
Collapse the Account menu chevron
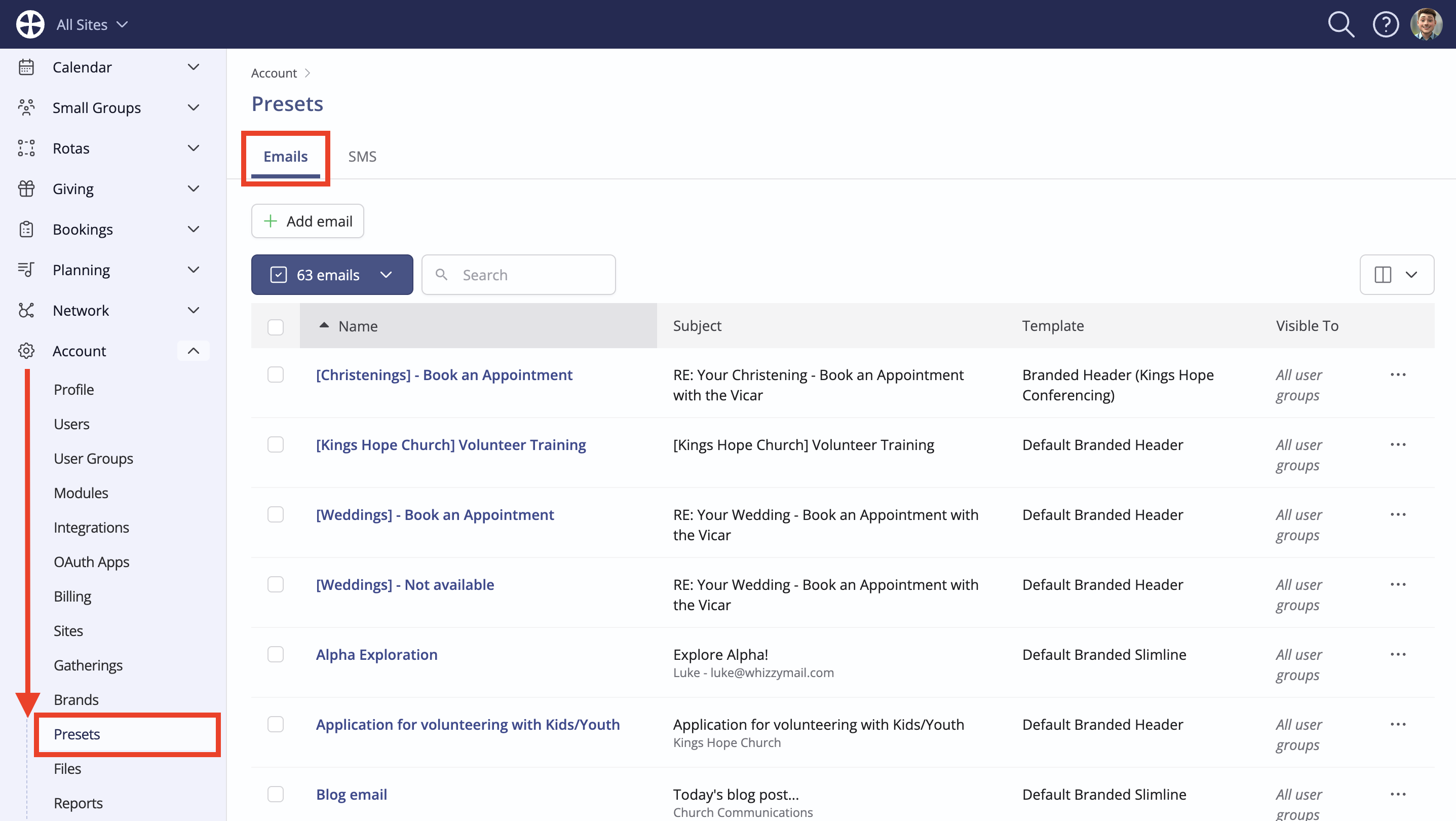coord(194,351)
